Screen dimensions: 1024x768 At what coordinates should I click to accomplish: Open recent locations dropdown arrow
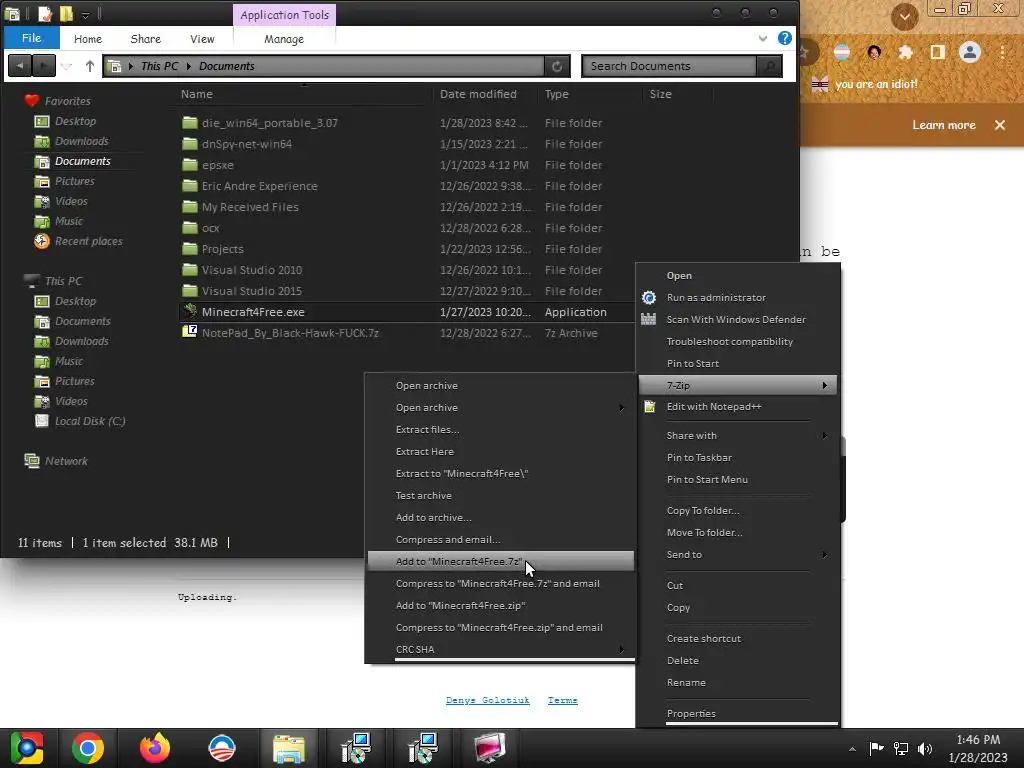click(x=66, y=66)
